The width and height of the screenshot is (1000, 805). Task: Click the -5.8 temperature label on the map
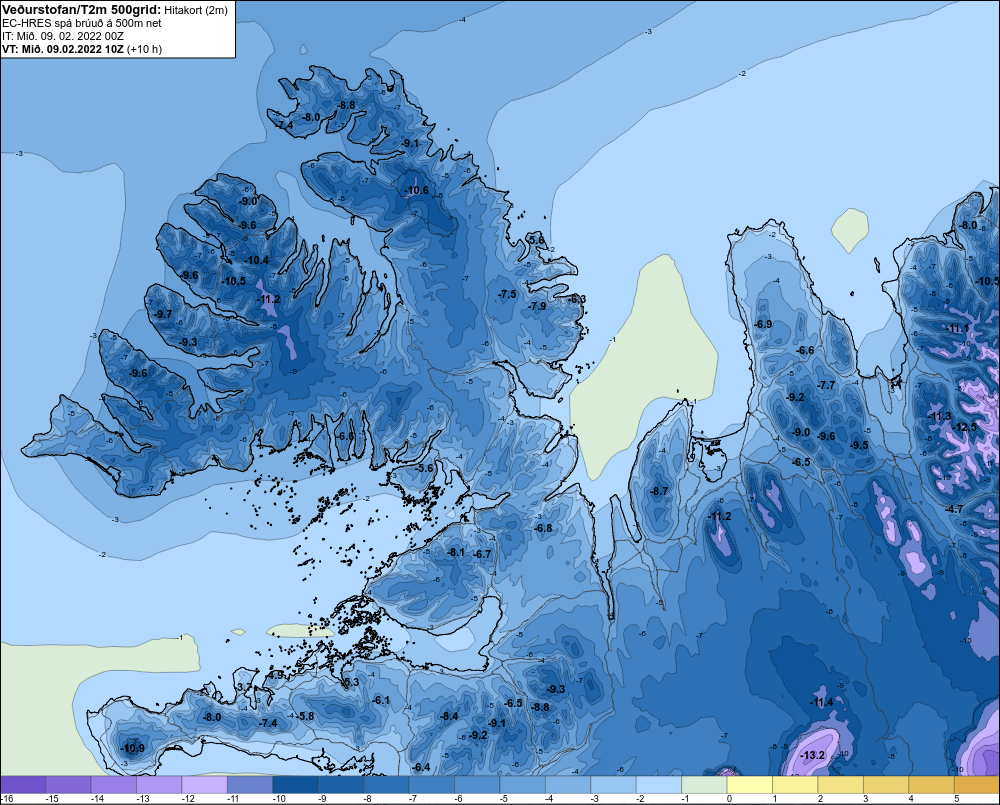click(x=305, y=716)
